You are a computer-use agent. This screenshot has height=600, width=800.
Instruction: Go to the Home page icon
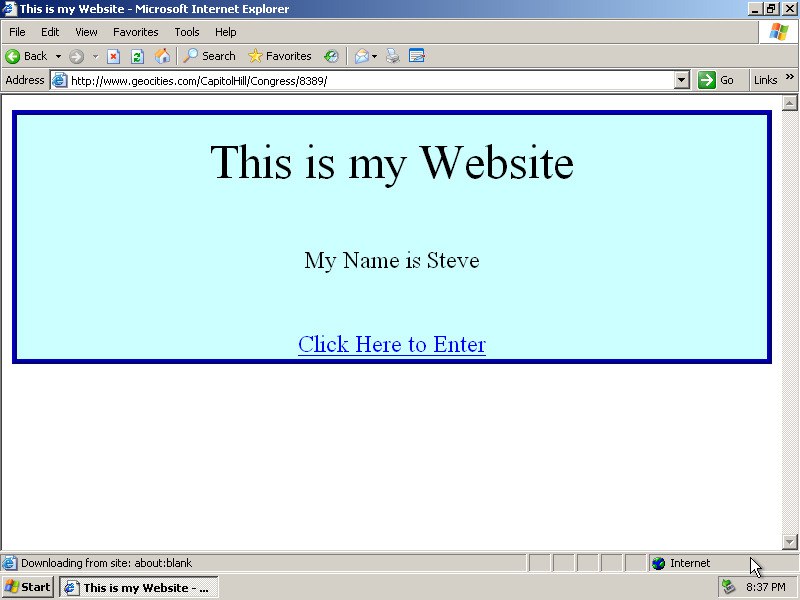coord(162,56)
